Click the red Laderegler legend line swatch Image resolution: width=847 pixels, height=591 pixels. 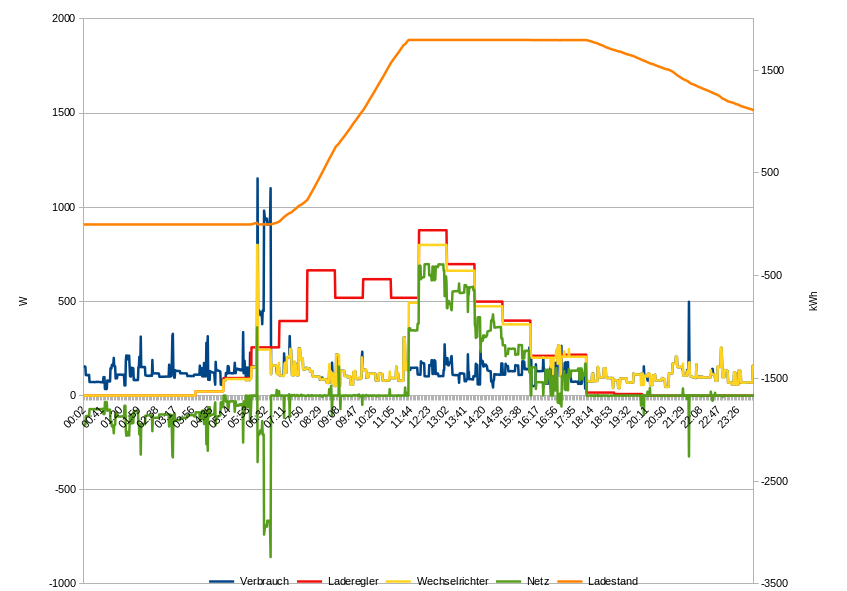(310, 581)
